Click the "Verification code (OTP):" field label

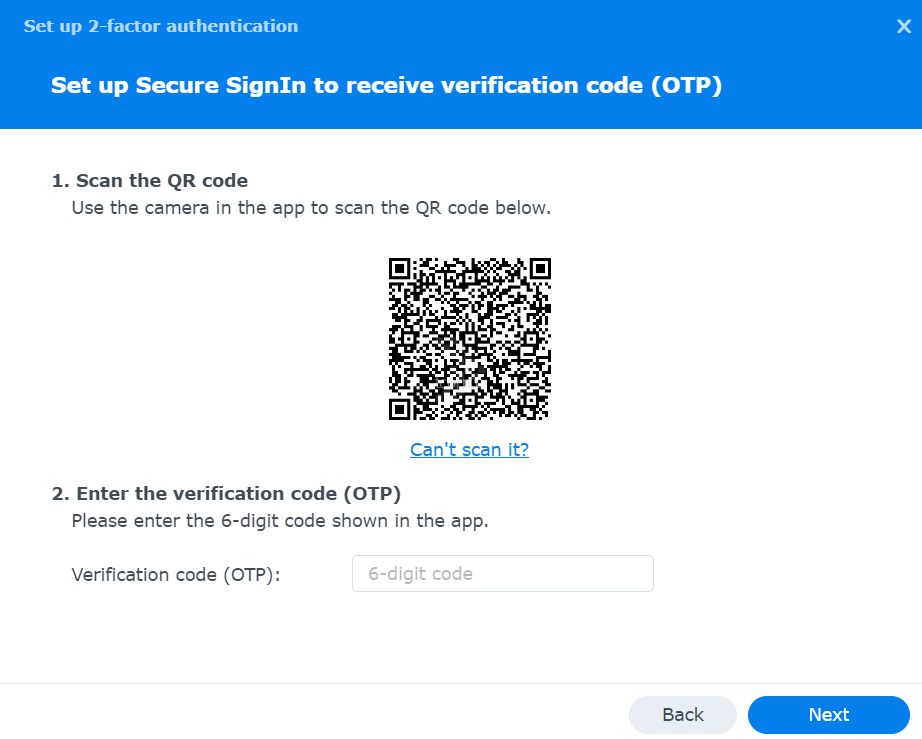[176, 575]
